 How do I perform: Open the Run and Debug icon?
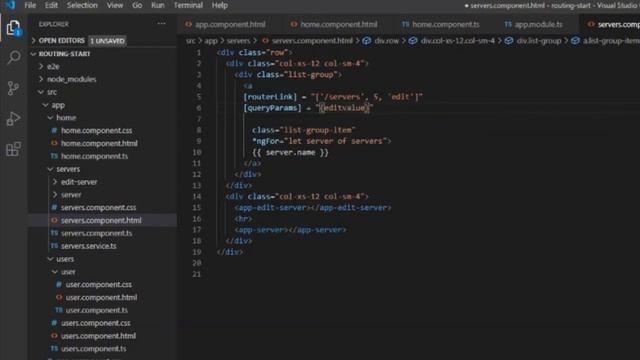tap(13, 118)
